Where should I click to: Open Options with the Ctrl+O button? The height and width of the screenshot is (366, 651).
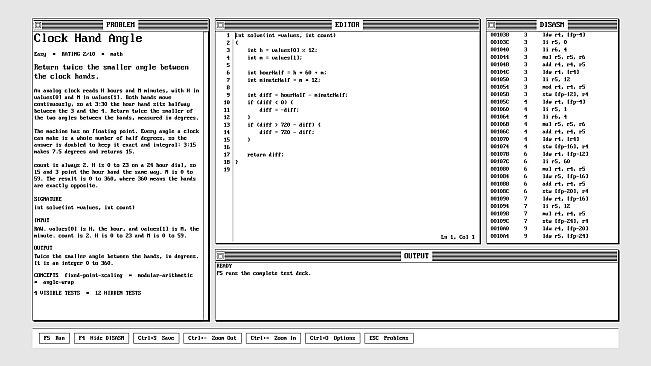[332, 338]
